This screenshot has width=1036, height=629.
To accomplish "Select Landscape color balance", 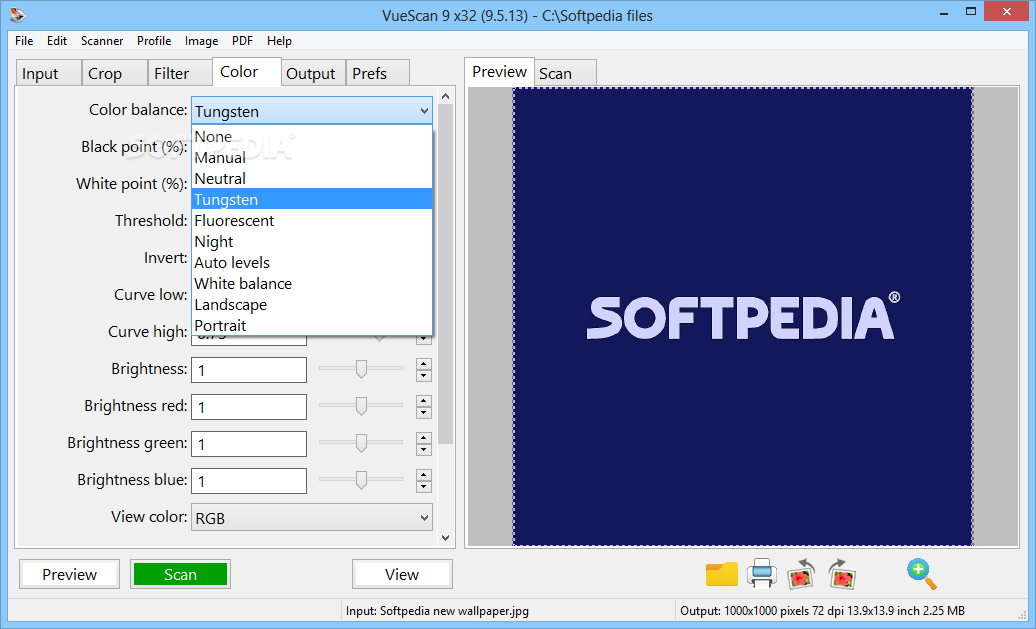I will click(312, 305).
